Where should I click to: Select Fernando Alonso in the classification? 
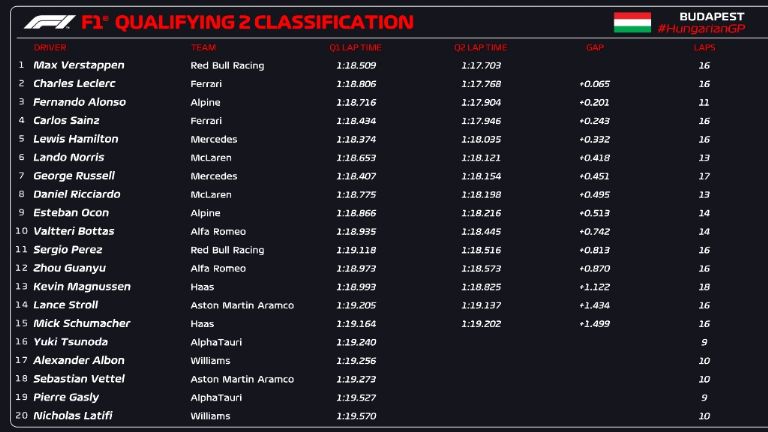tap(79, 102)
